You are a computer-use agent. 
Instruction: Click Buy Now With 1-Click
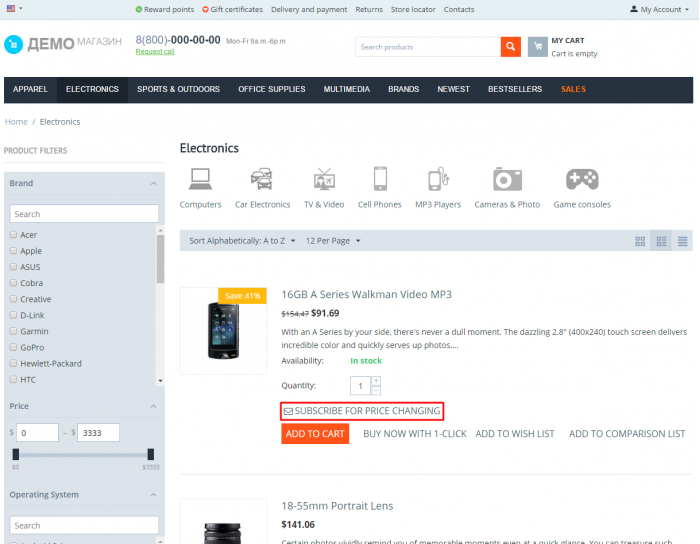pos(415,434)
